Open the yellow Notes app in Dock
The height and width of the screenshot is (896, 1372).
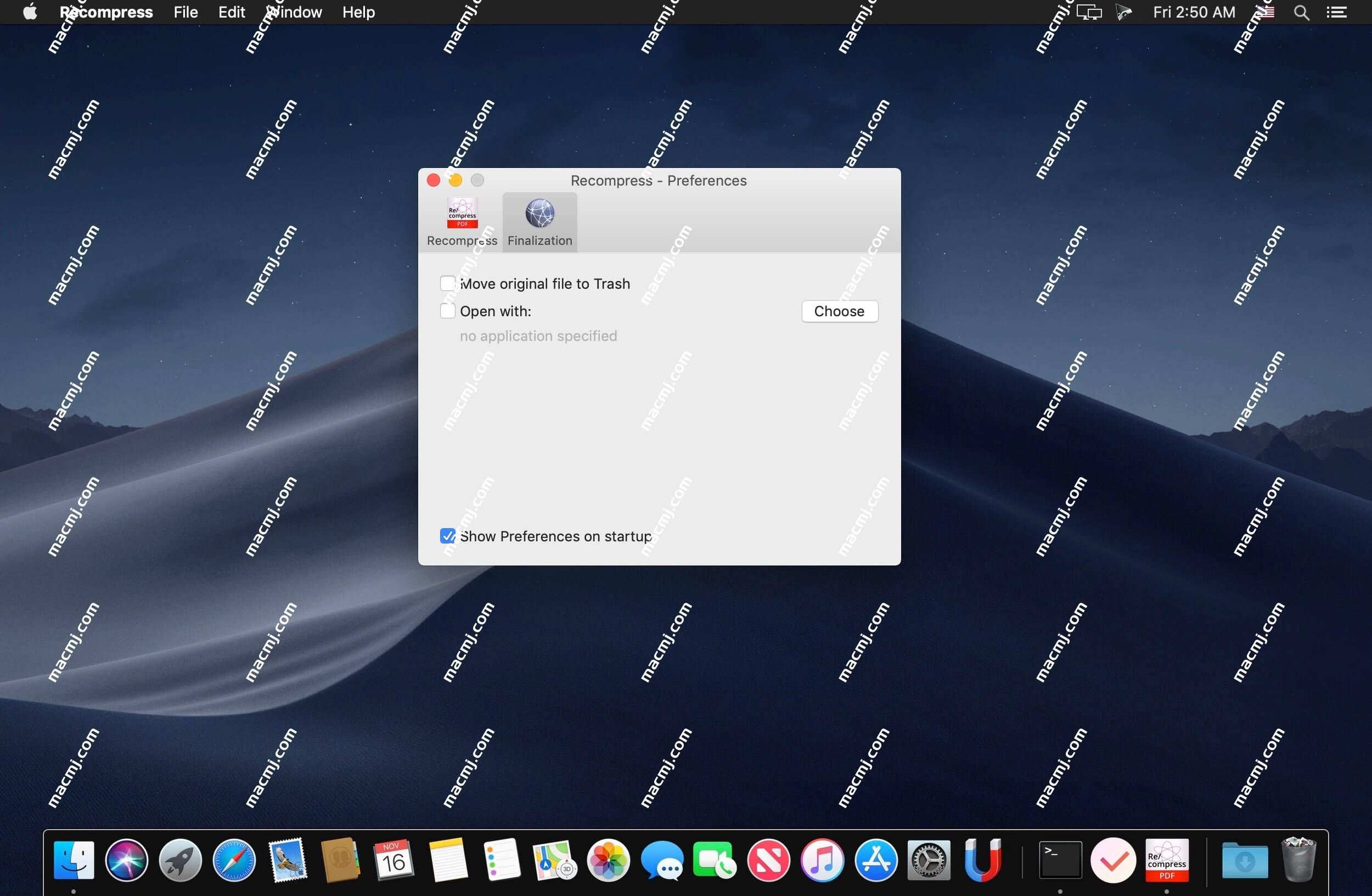pyautogui.click(x=448, y=860)
